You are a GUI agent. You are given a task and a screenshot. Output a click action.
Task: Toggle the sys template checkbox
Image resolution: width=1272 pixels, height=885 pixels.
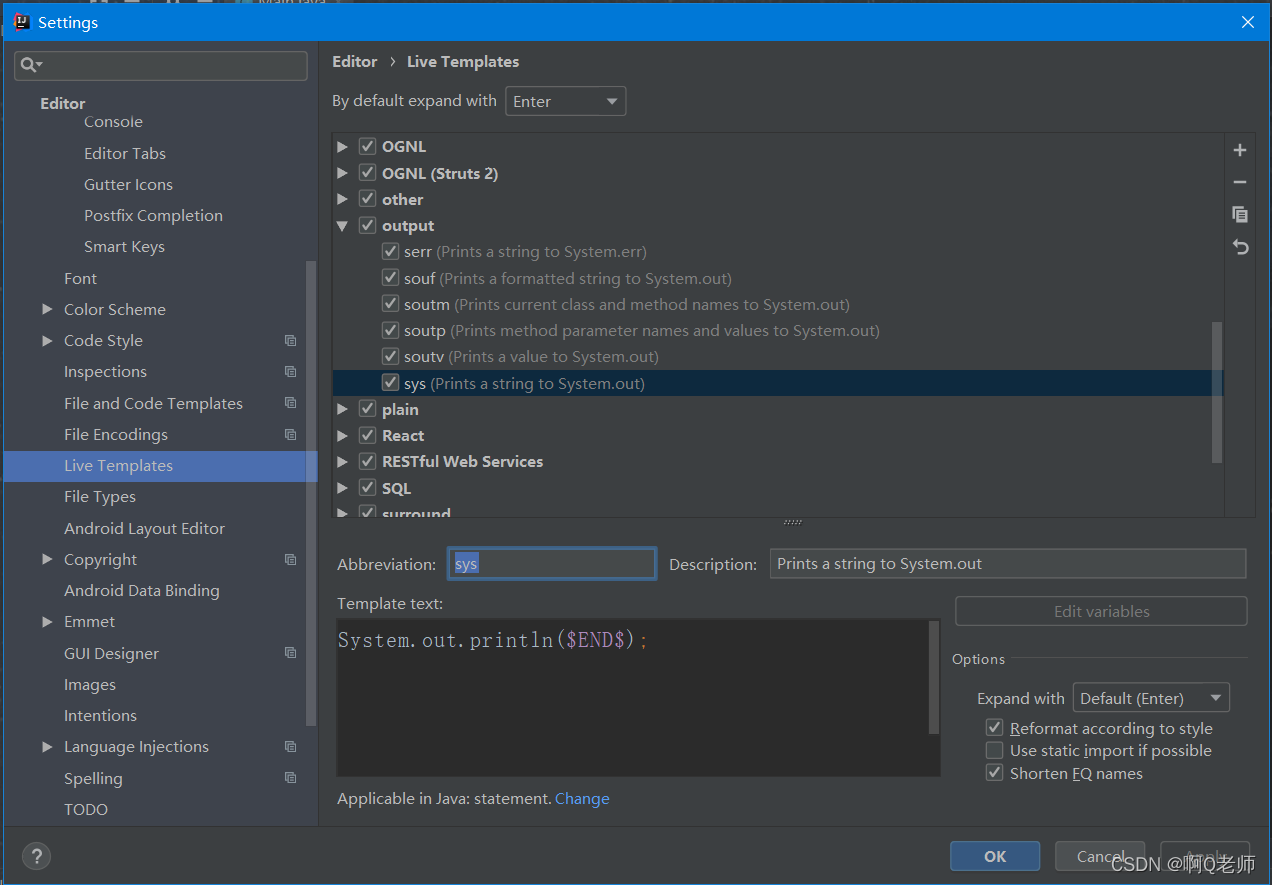point(390,383)
